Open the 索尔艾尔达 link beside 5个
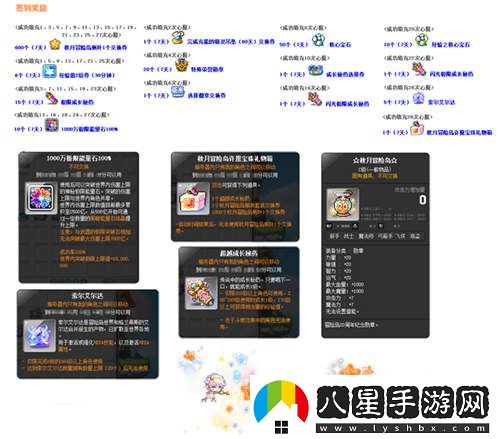The image size is (500, 439). [441, 102]
